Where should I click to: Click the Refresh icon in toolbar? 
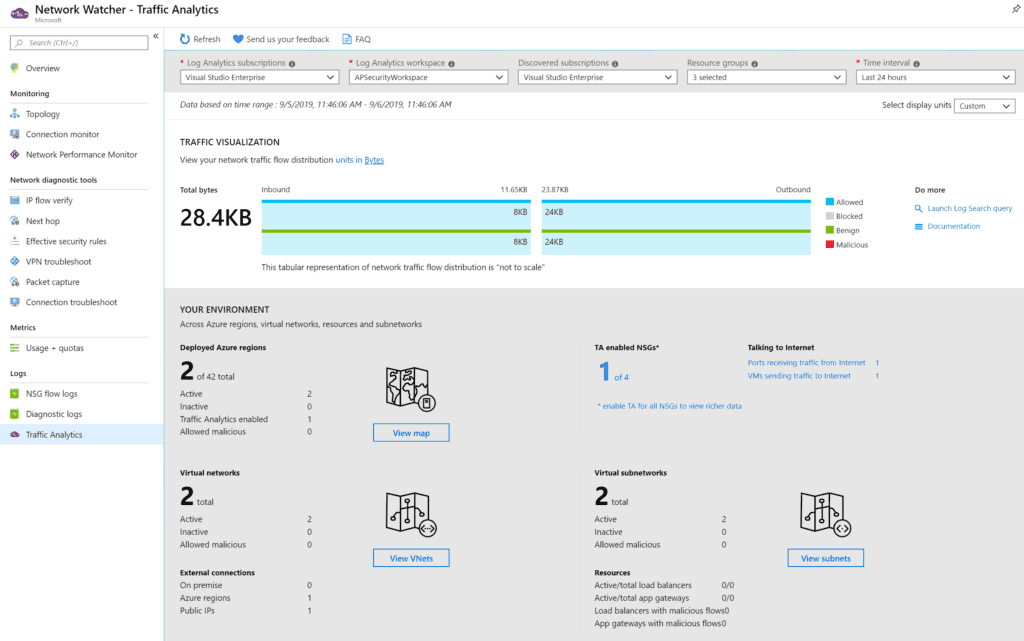(x=185, y=39)
